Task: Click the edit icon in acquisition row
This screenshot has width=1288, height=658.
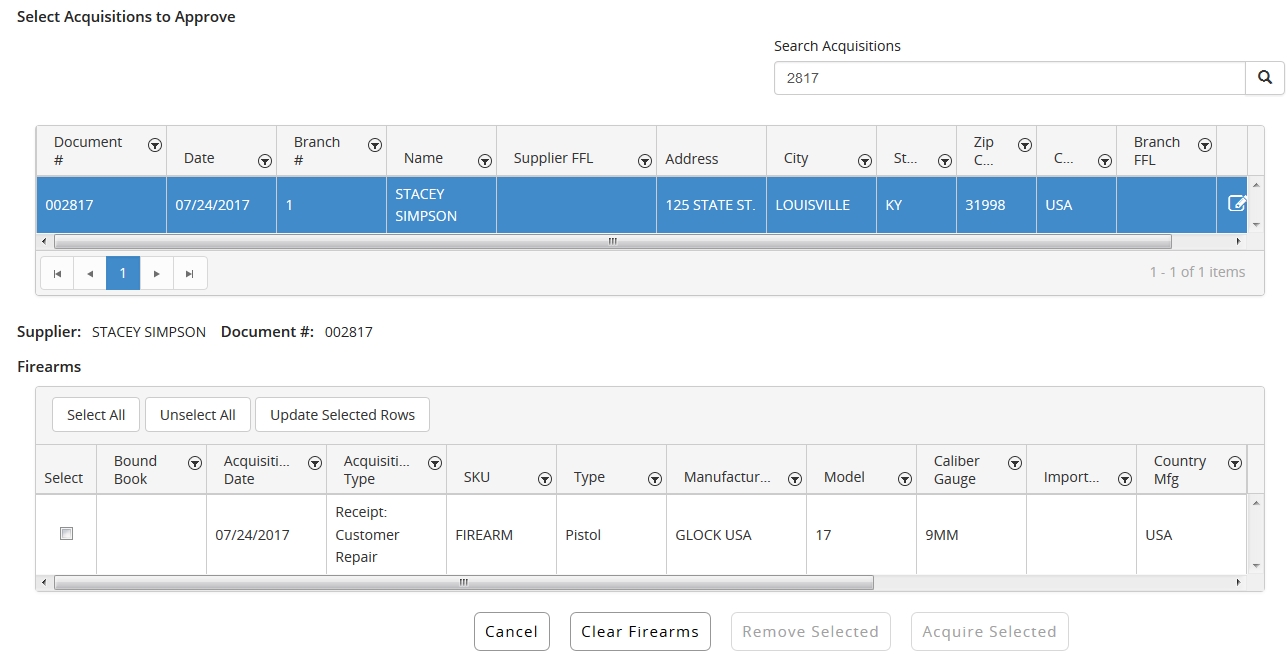Action: (x=1236, y=204)
